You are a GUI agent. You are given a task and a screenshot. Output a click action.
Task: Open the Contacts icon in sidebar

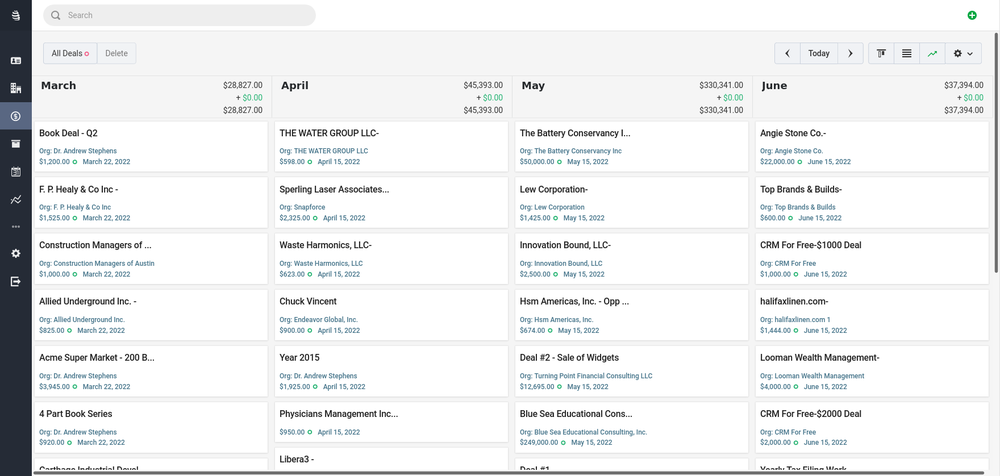tap(16, 61)
